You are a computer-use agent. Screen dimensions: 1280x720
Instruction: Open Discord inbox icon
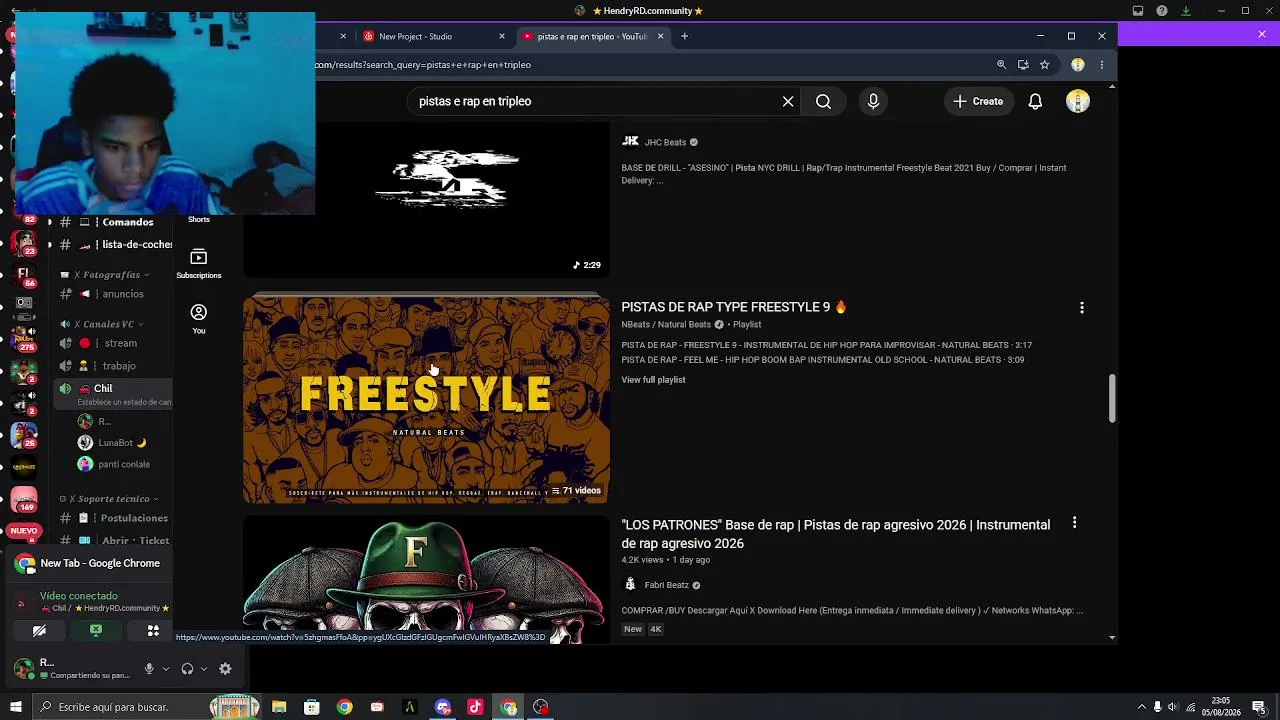pos(1138,11)
